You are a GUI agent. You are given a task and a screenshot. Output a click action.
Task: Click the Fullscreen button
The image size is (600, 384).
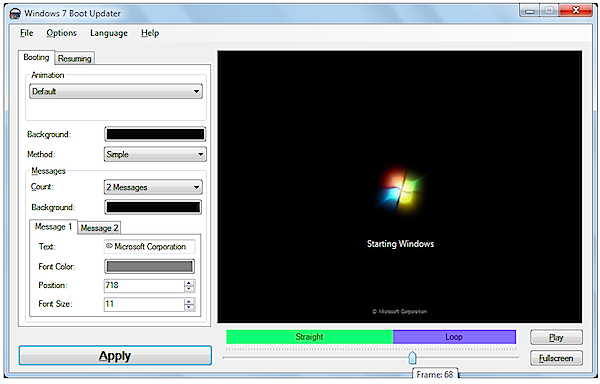coord(556,358)
